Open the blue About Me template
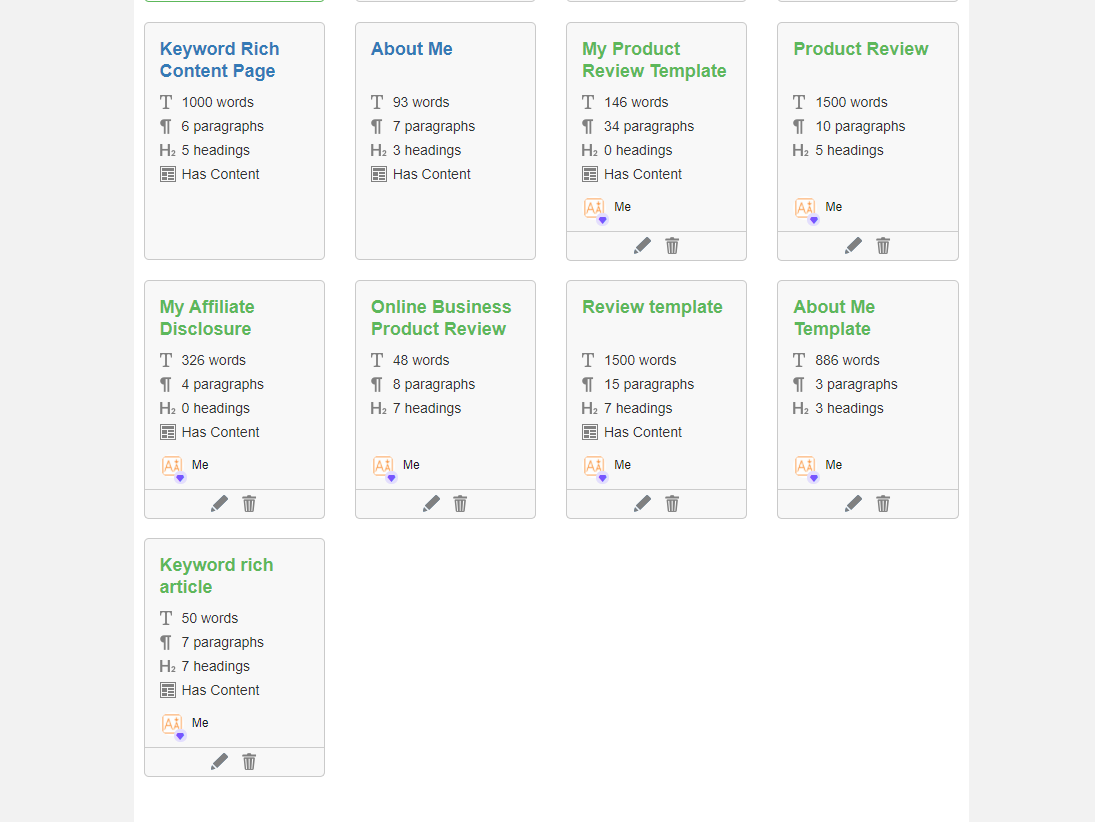1095x822 pixels. pos(411,49)
